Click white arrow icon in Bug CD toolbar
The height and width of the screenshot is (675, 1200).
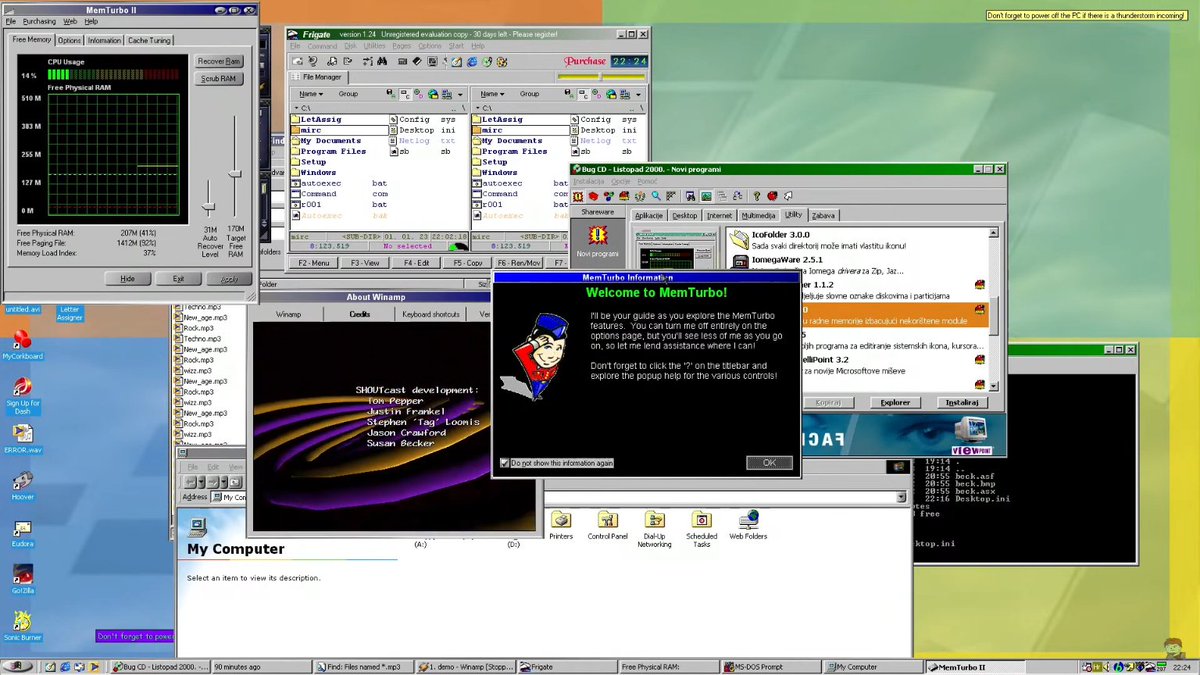click(788, 196)
